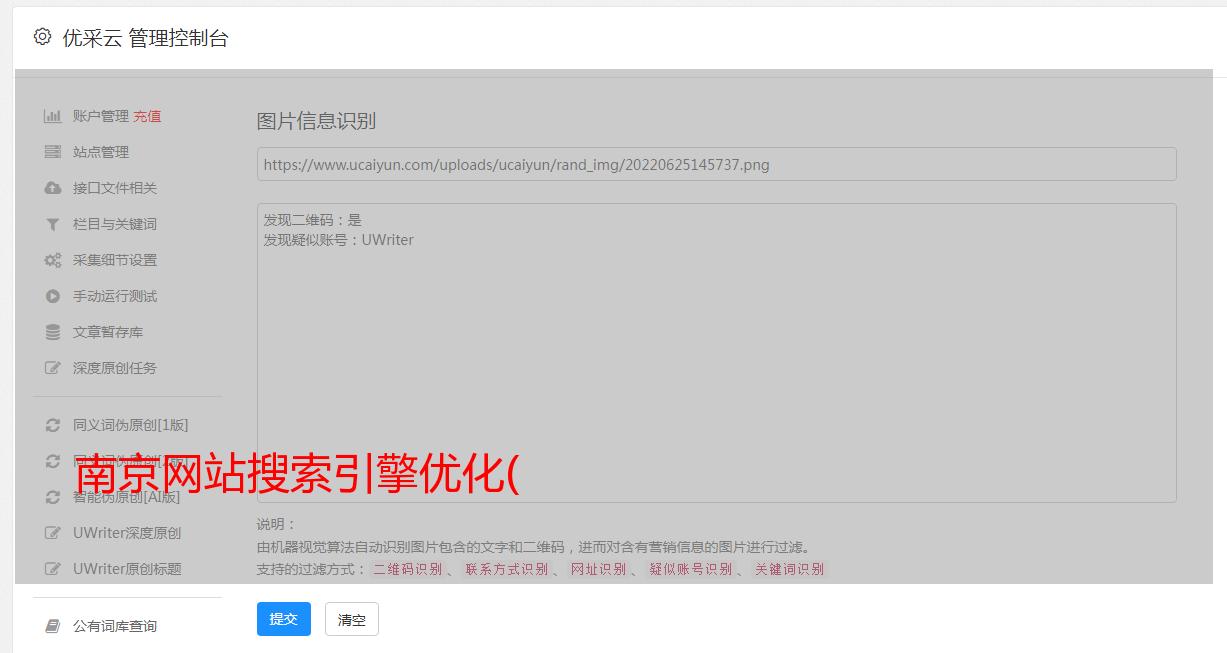The height and width of the screenshot is (653, 1227).
Task: Open the 站点管理 menu item
Action: [x=101, y=152]
